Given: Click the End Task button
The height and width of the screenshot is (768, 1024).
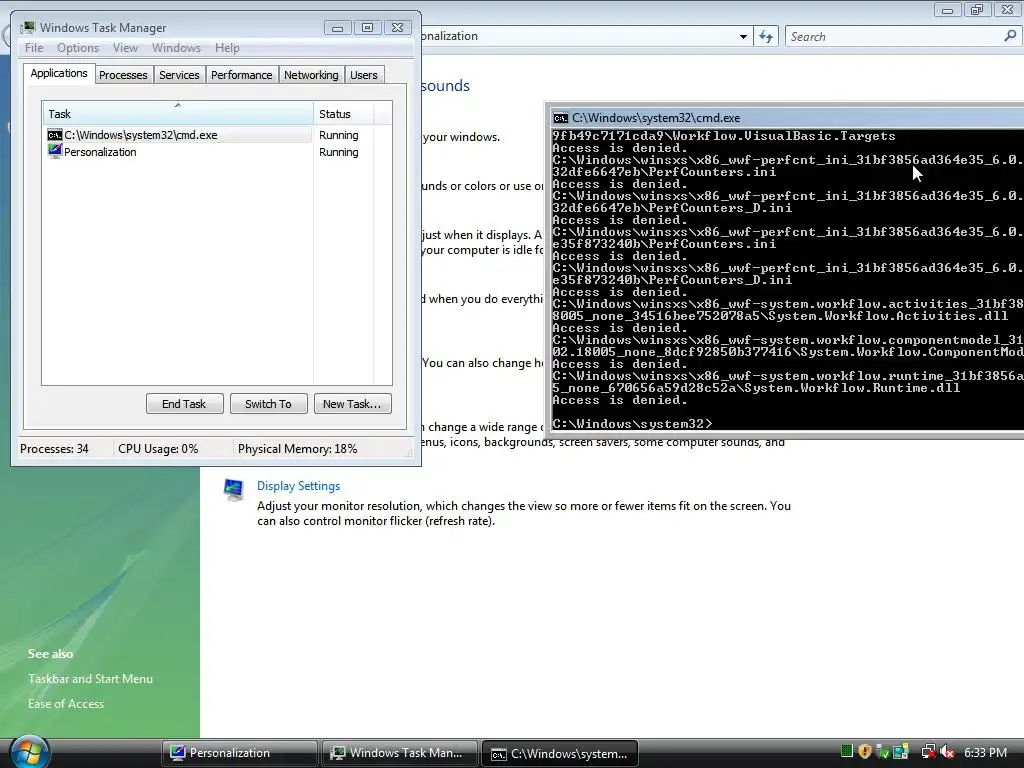Looking at the screenshot, I should [184, 404].
